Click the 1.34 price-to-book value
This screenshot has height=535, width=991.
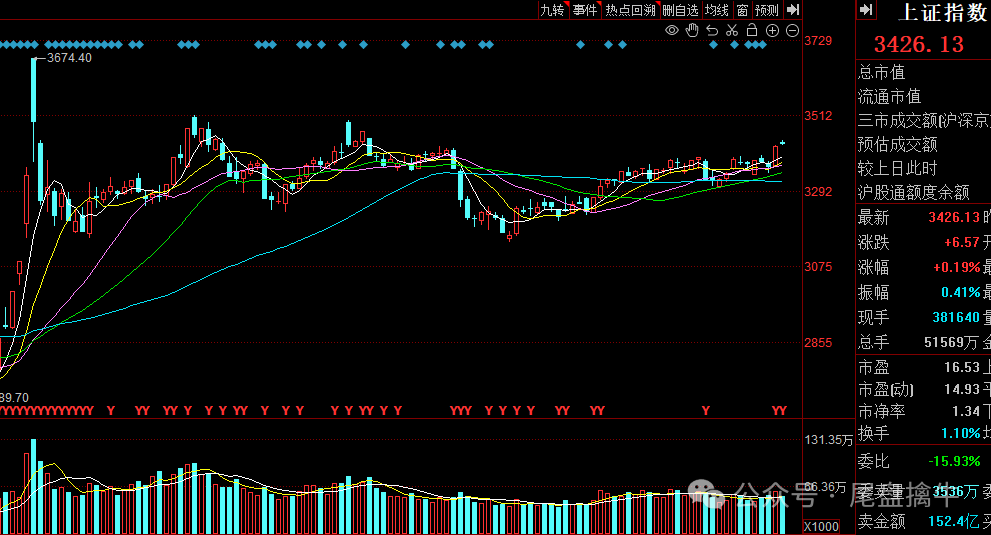click(966, 411)
